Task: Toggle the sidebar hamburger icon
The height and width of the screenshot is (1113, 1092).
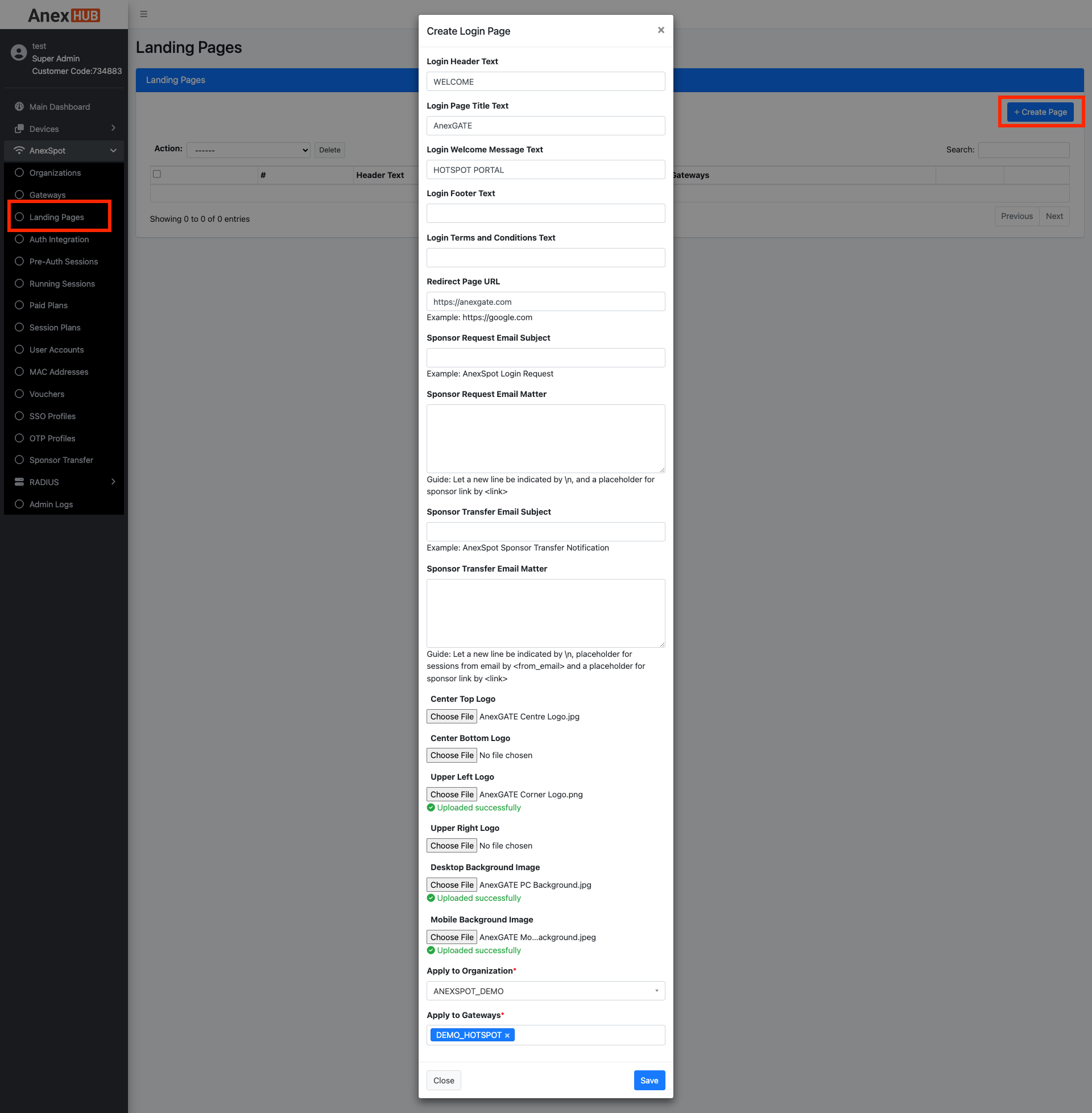Action: (x=143, y=14)
